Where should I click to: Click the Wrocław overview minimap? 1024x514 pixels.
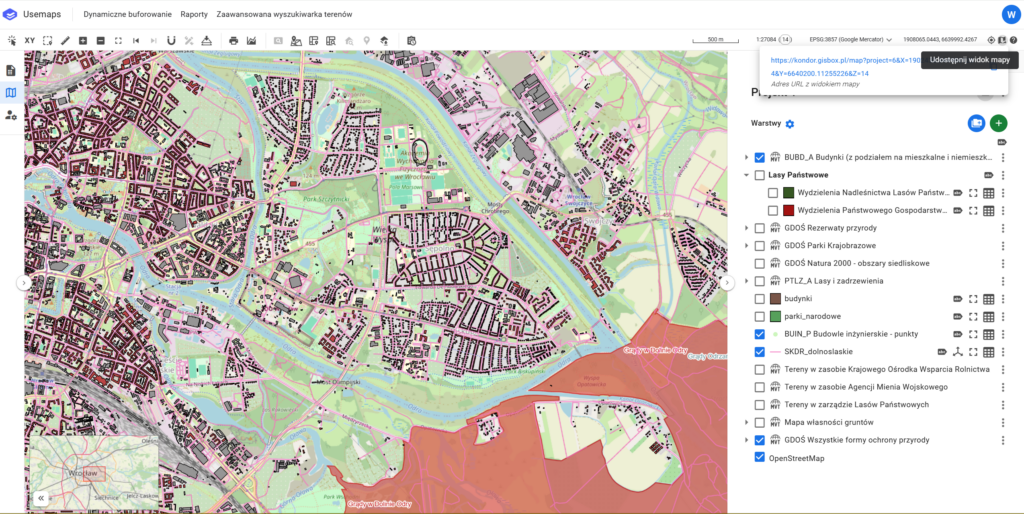(93, 473)
